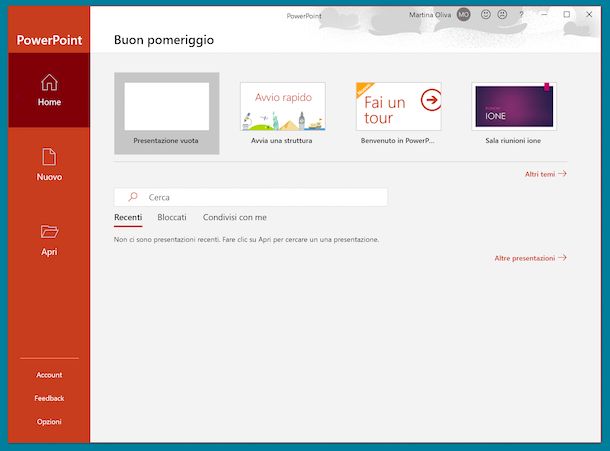This screenshot has height=451, width=610.
Task: Start the Benvenuto in PowerPoint tour
Action: [398, 106]
